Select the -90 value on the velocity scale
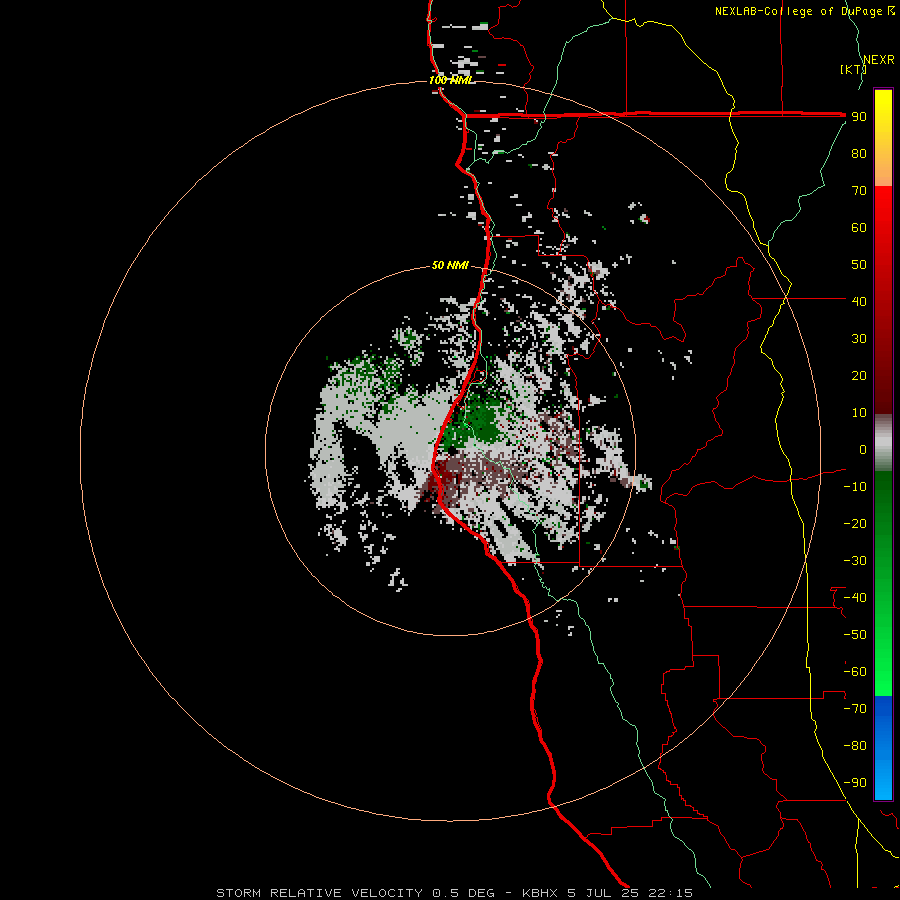900x900 pixels. 855,783
